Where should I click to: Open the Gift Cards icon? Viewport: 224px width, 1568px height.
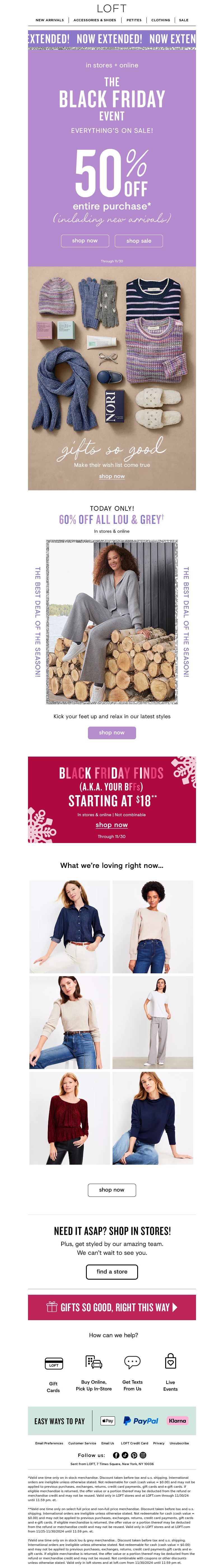(53, 1364)
